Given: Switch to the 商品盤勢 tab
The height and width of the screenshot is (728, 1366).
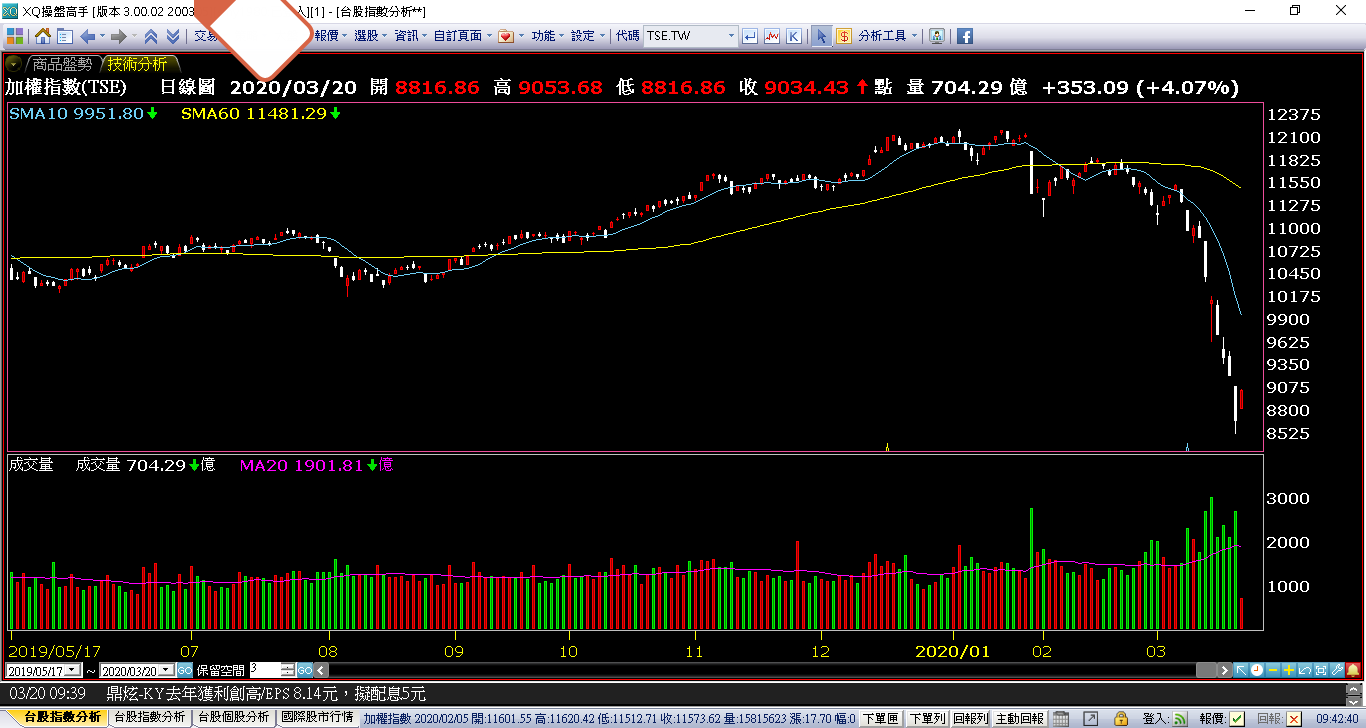Looking at the screenshot, I should click(x=62, y=64).
